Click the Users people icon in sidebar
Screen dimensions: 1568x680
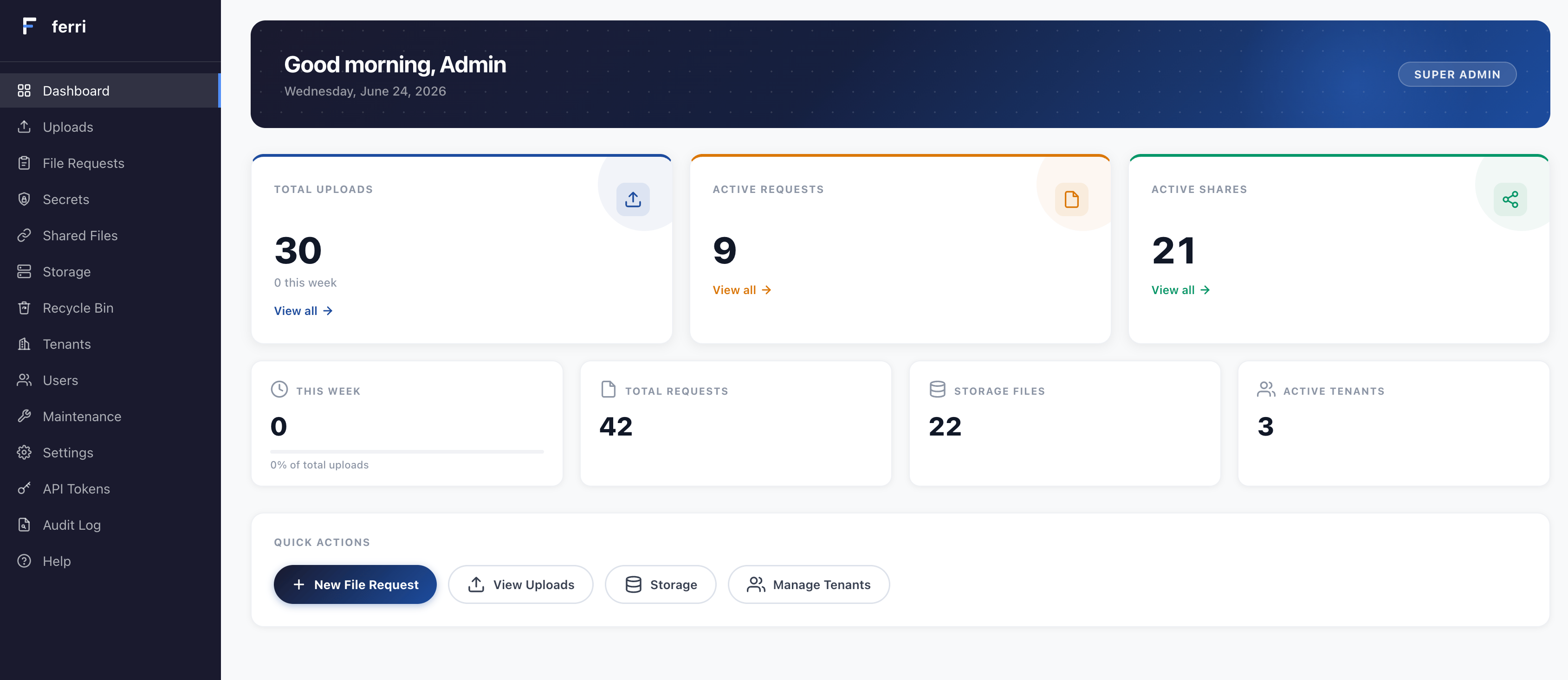pos(24,380)
